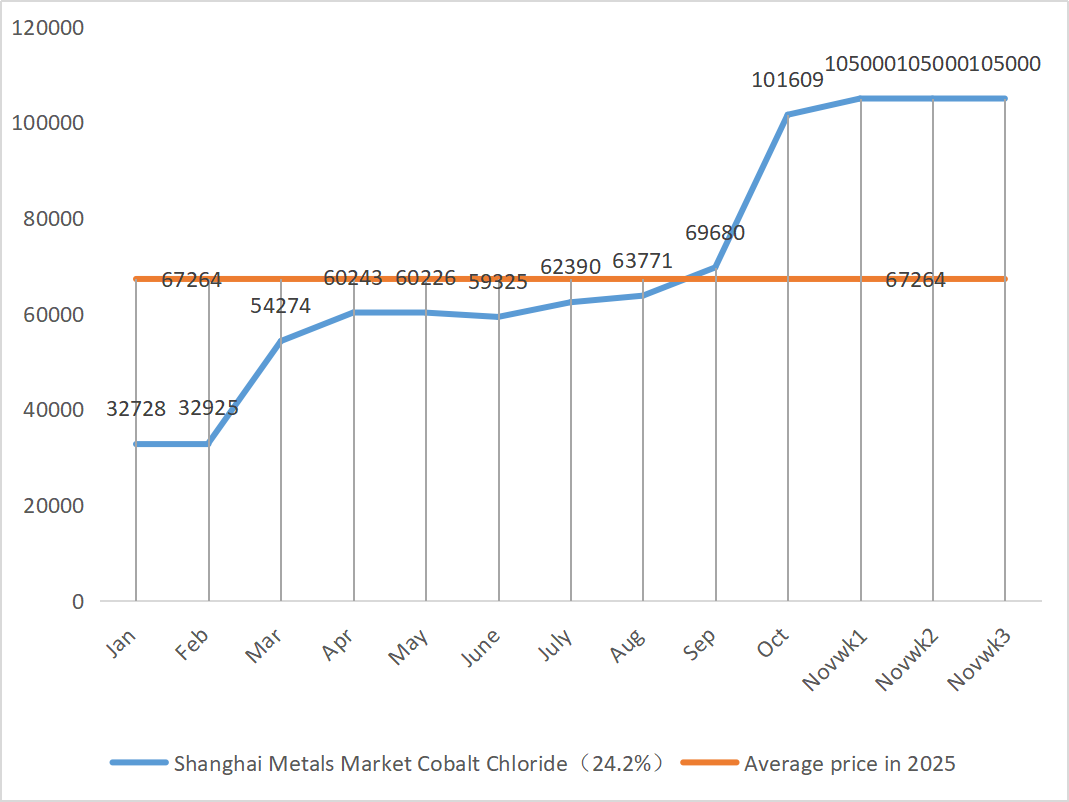Image resolution: width=1069 pixels, height=802 pixels.
Task: Click the 32925 data label
Action: [x=208, y=408]
